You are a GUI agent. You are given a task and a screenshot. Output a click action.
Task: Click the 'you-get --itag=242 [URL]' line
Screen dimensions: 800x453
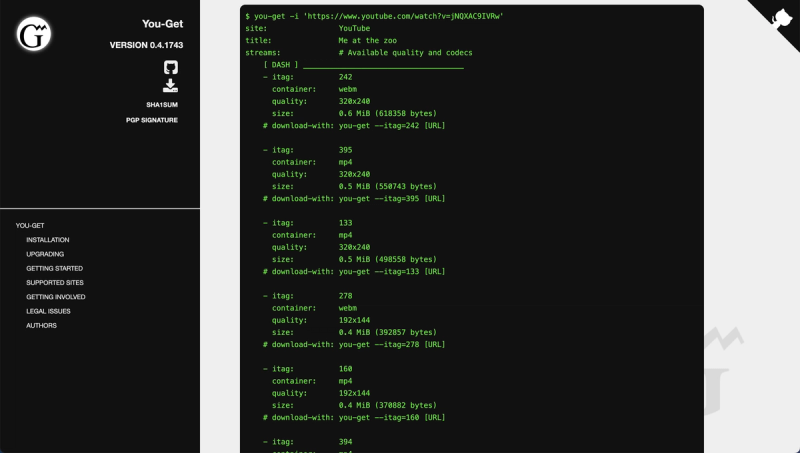392,125
